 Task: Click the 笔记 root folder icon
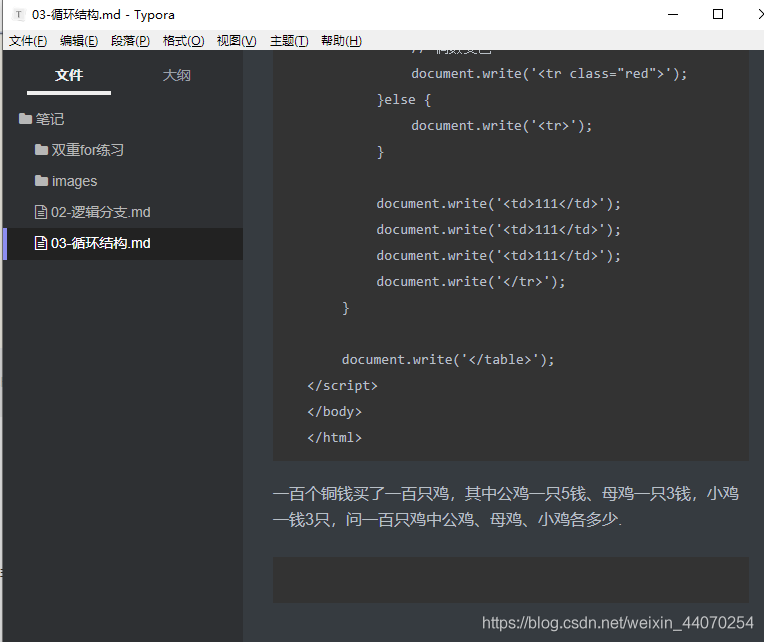(25, 118)
